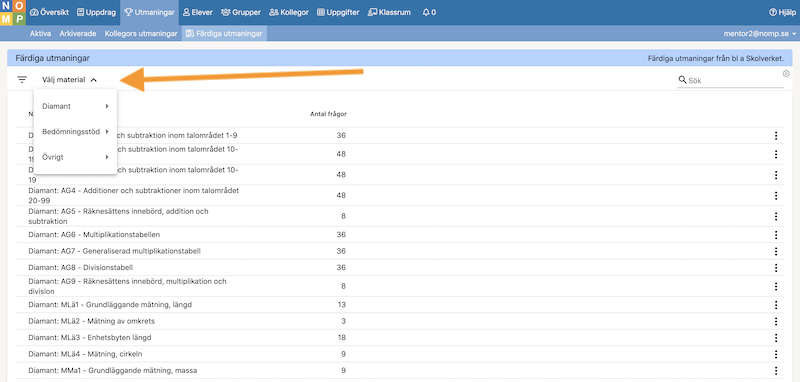Screen dimensions: 800x382
Task: Sort by Antal frågor column header
Action: [x=328, y=114]
